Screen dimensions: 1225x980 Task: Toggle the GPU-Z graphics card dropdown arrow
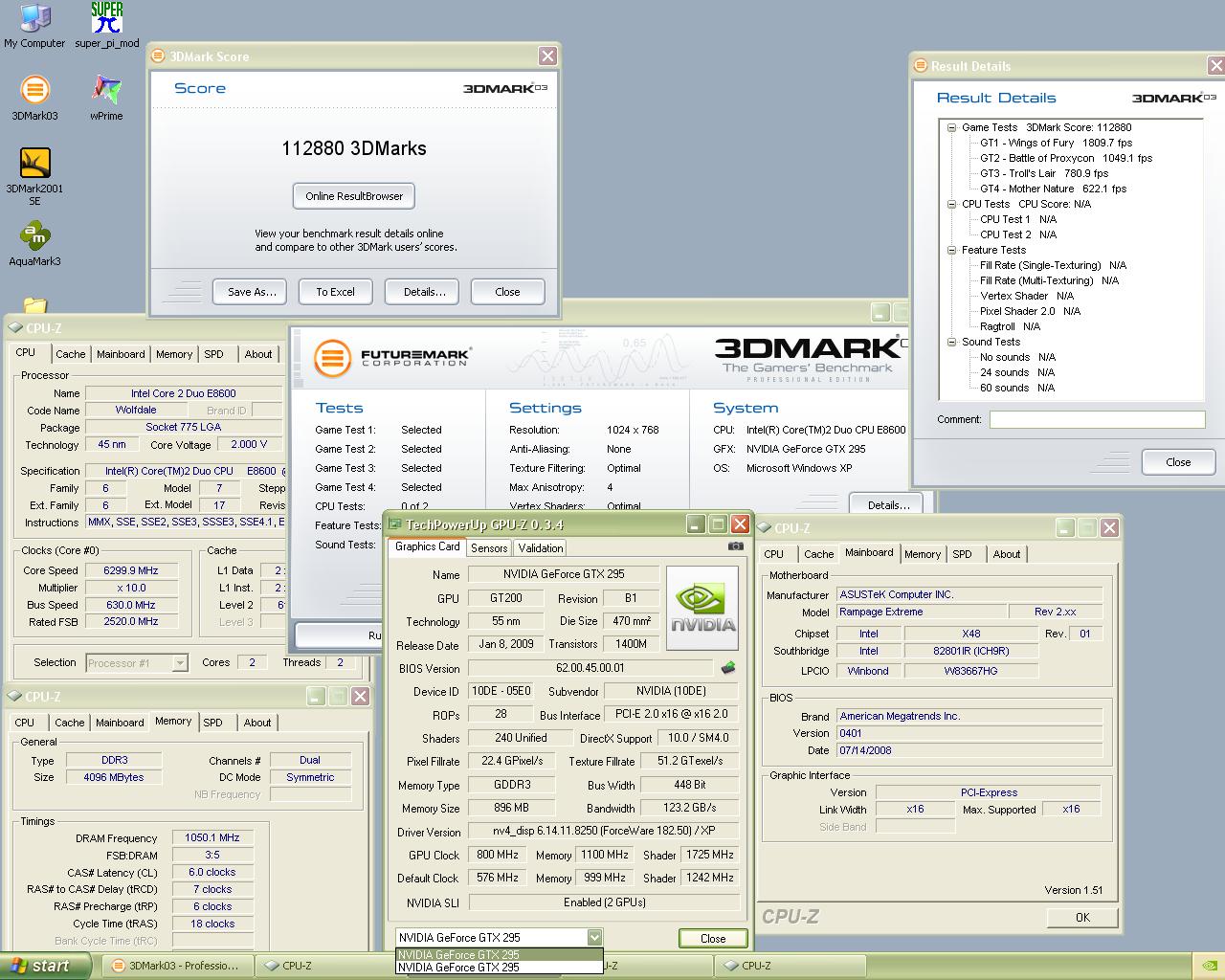594,938
